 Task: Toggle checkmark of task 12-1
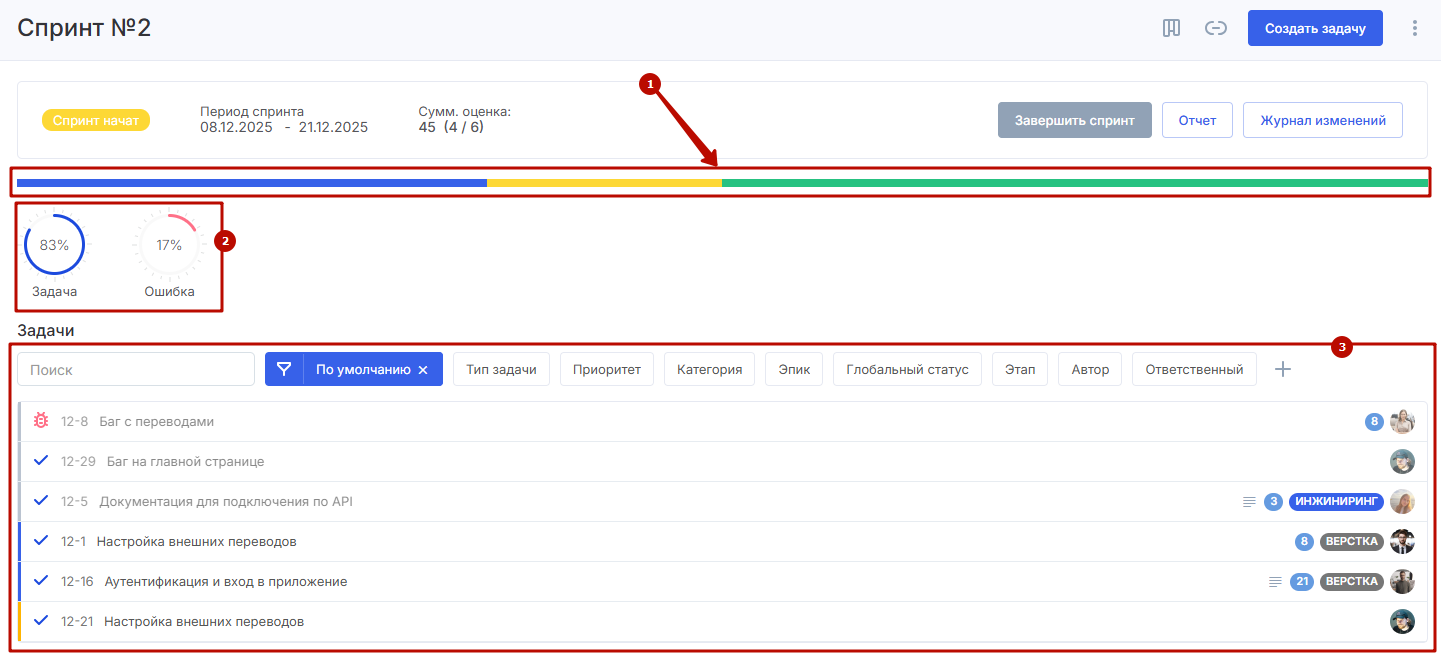41,541
